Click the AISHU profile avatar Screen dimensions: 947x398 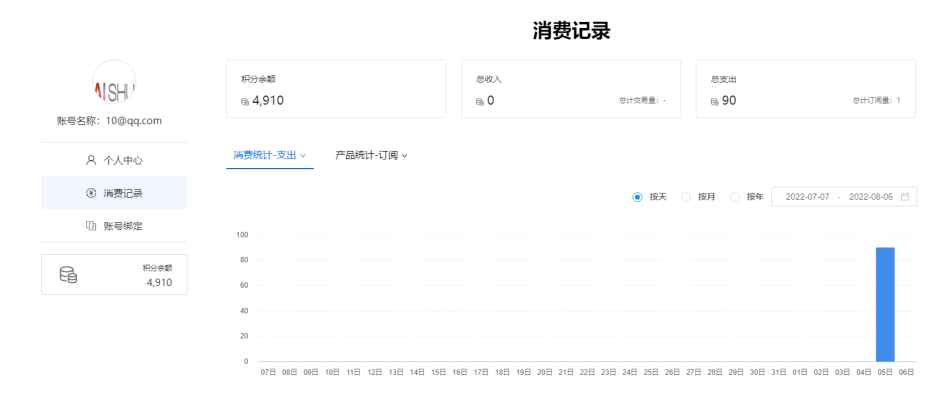114,82
